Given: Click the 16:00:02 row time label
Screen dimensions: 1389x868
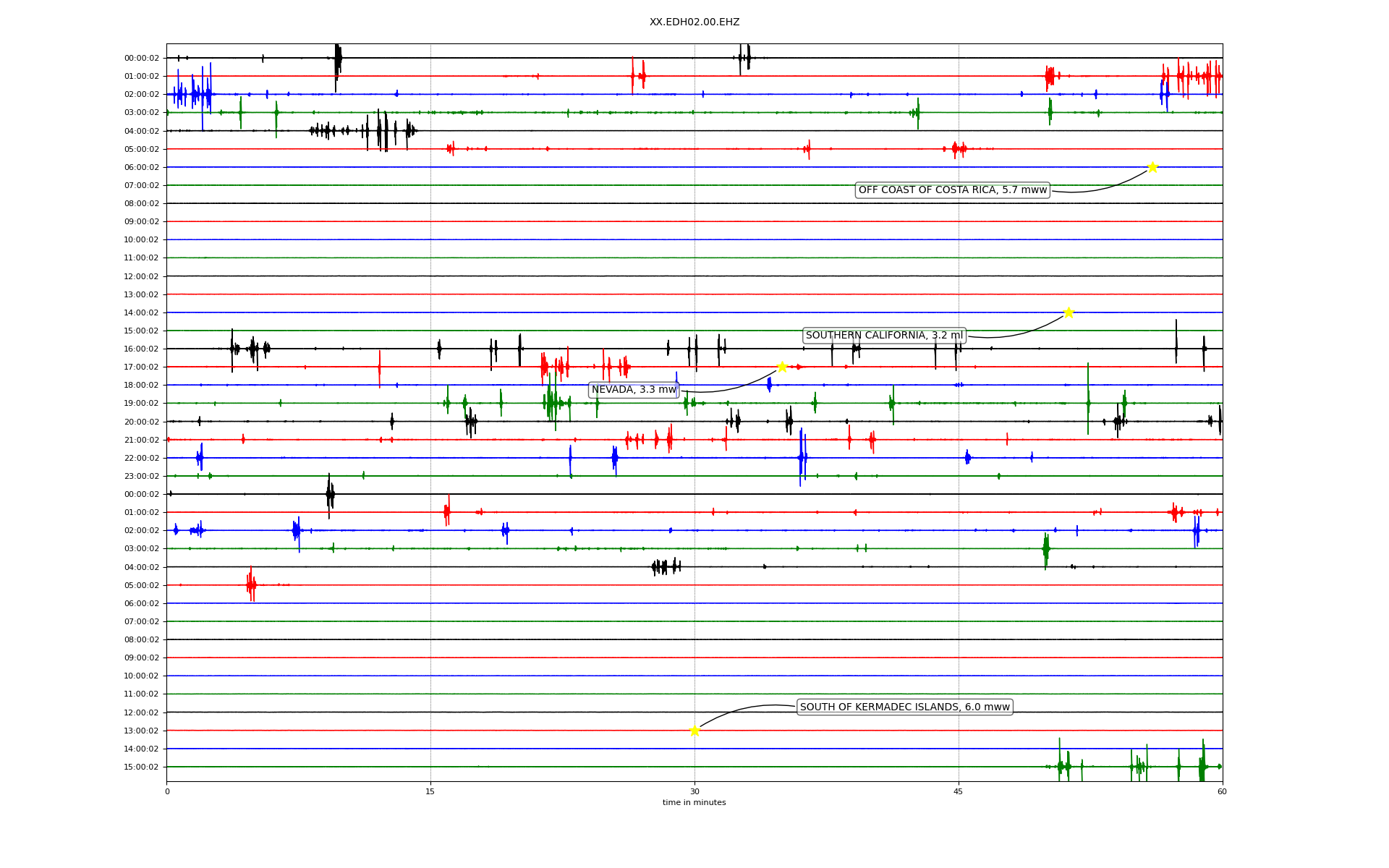Looking at the screenshot, I should (x=142, y=349).
